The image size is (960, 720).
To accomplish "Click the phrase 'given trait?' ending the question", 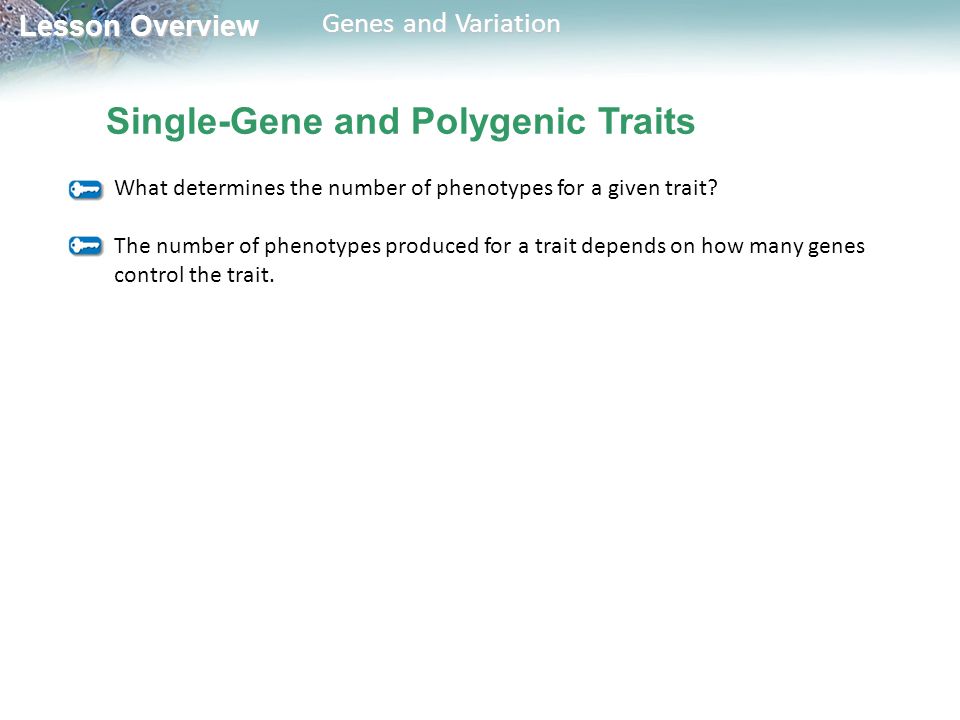I will (x=662, y=188).
